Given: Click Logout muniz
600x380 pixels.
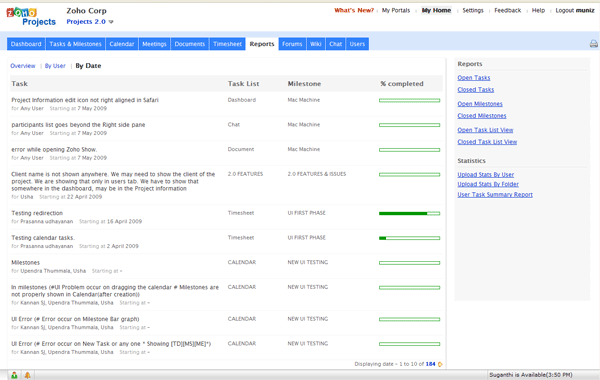Looking at the screenshot, I should coord(575,10).
